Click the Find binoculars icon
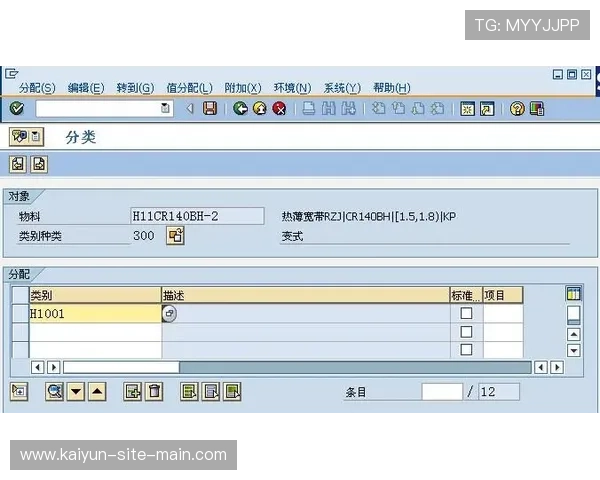The image size is (600, 480). click(328, 109)
